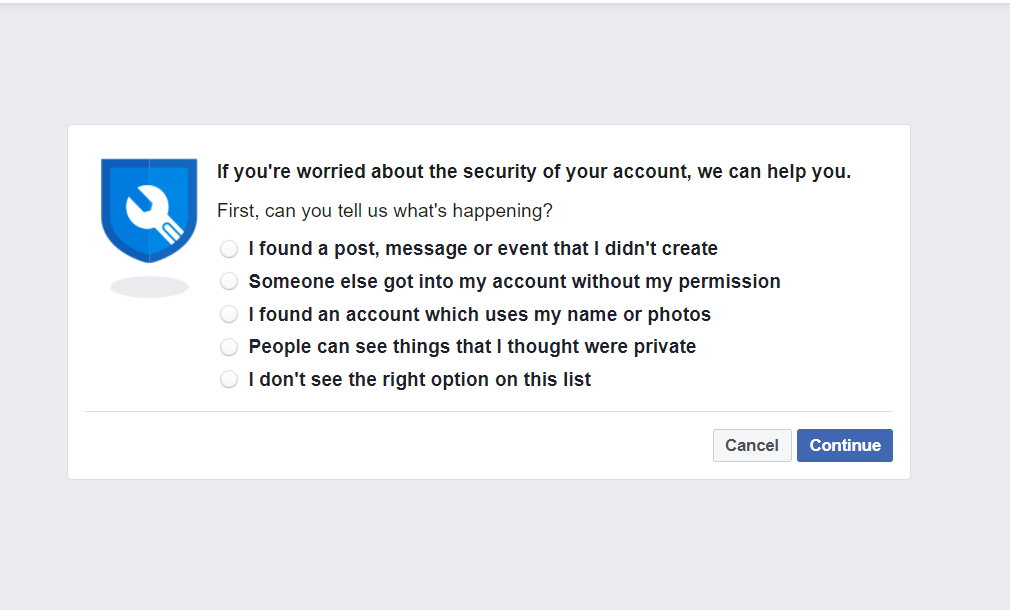
Task: Cancel the account security dialog
Action: [x=752, y=445]
